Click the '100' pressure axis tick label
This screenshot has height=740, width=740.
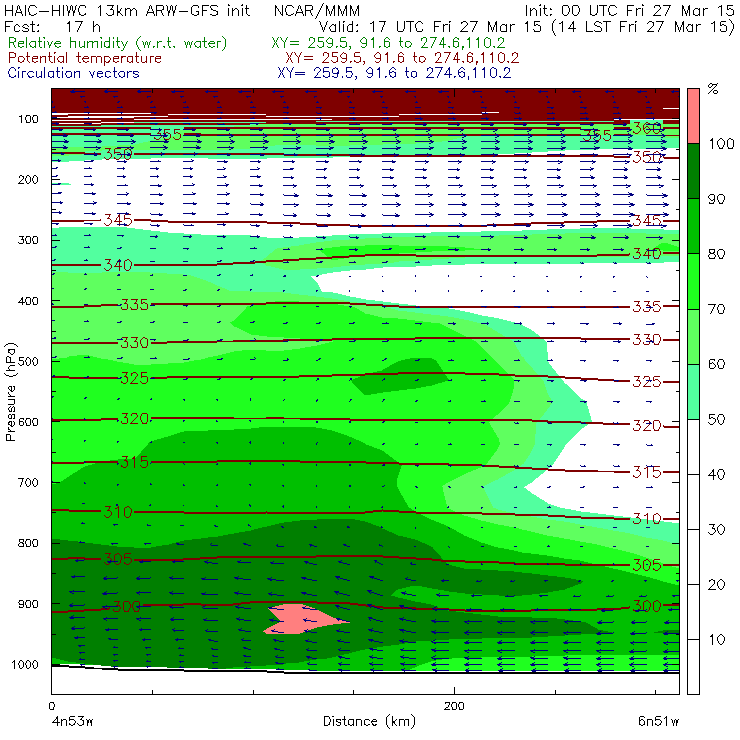point(28,119)
